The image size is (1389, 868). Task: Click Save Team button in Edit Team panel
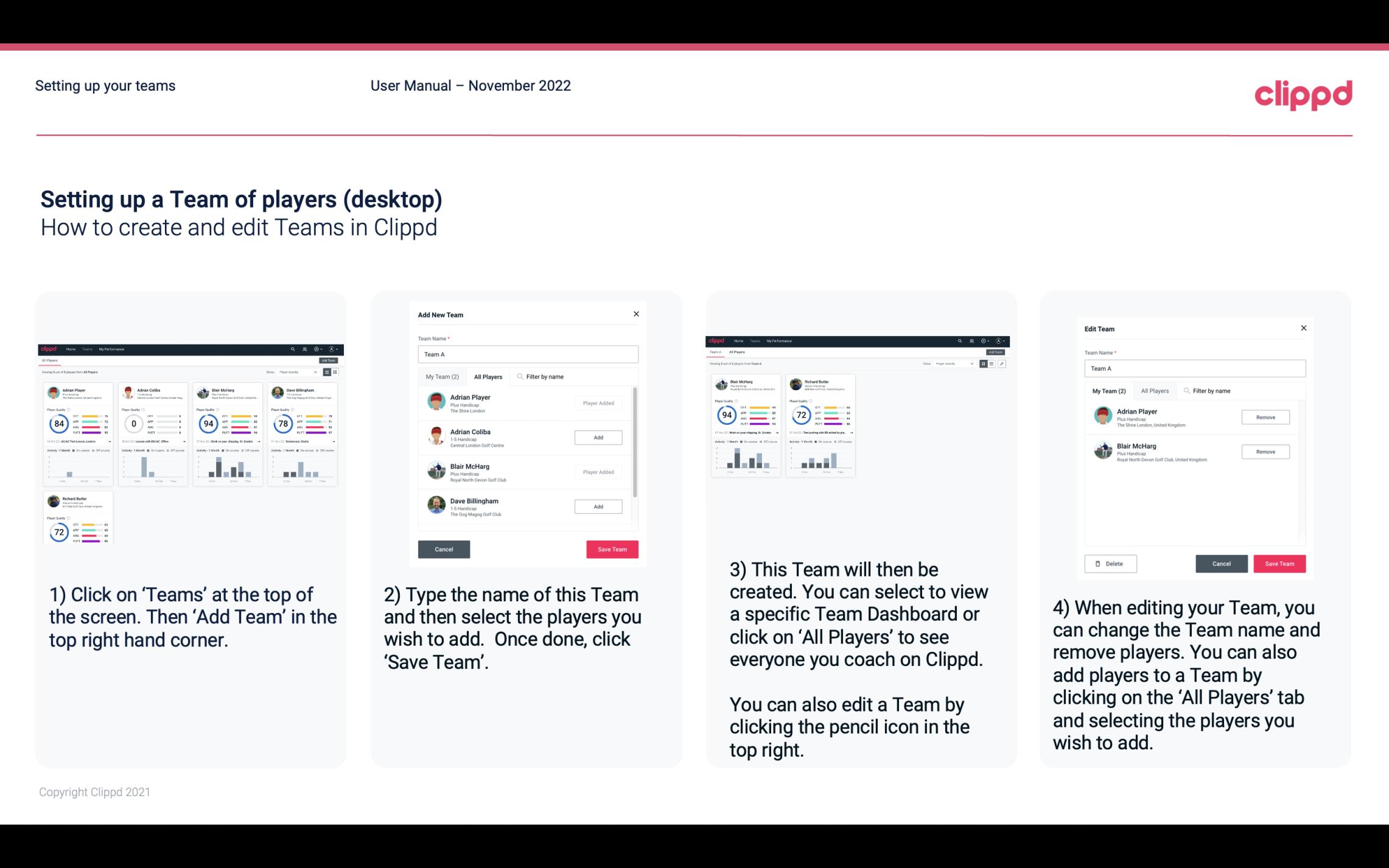[1279, 562]
